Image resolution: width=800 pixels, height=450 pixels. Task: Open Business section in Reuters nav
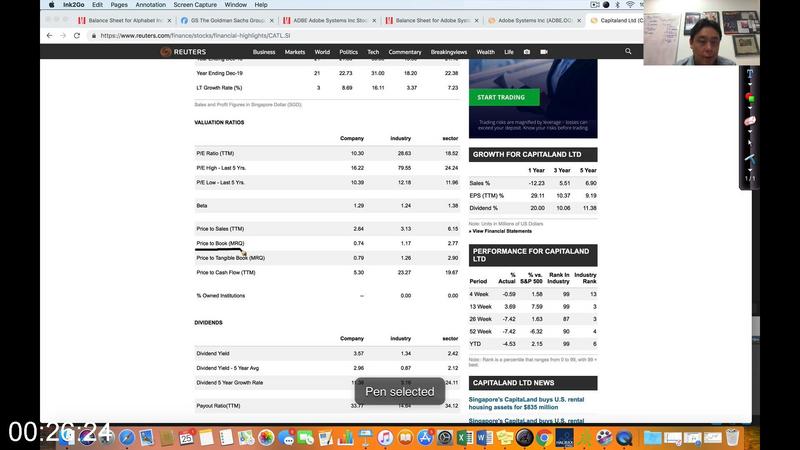pyautogui.click(x=264, y=52)
